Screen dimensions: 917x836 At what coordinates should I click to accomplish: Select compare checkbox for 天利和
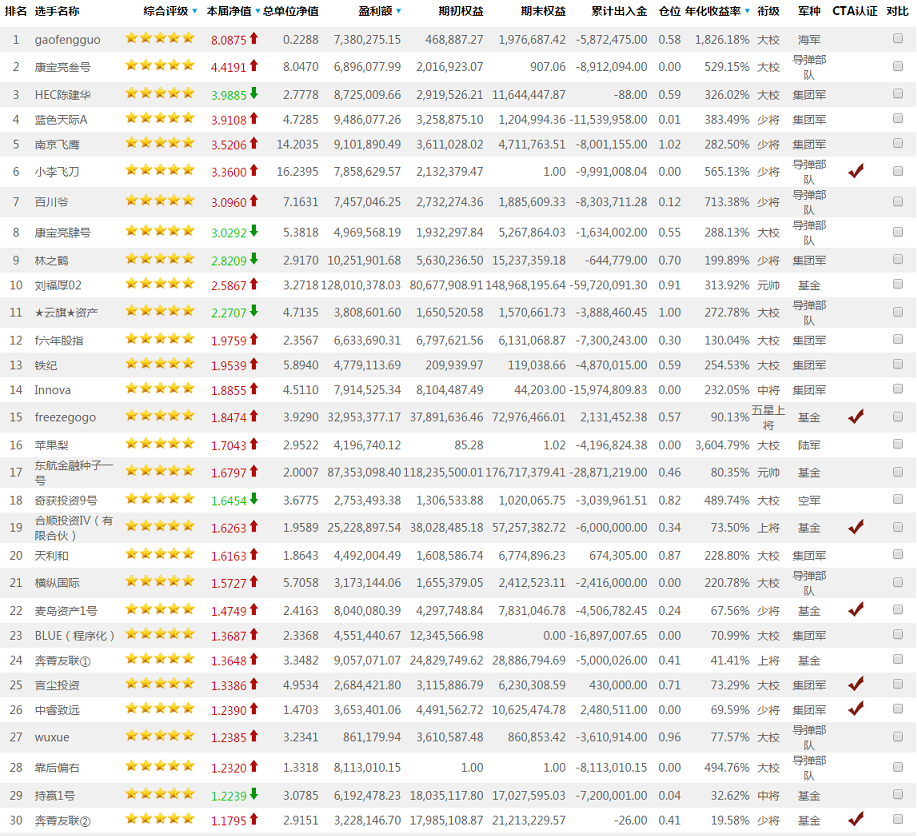click(898, 555)
